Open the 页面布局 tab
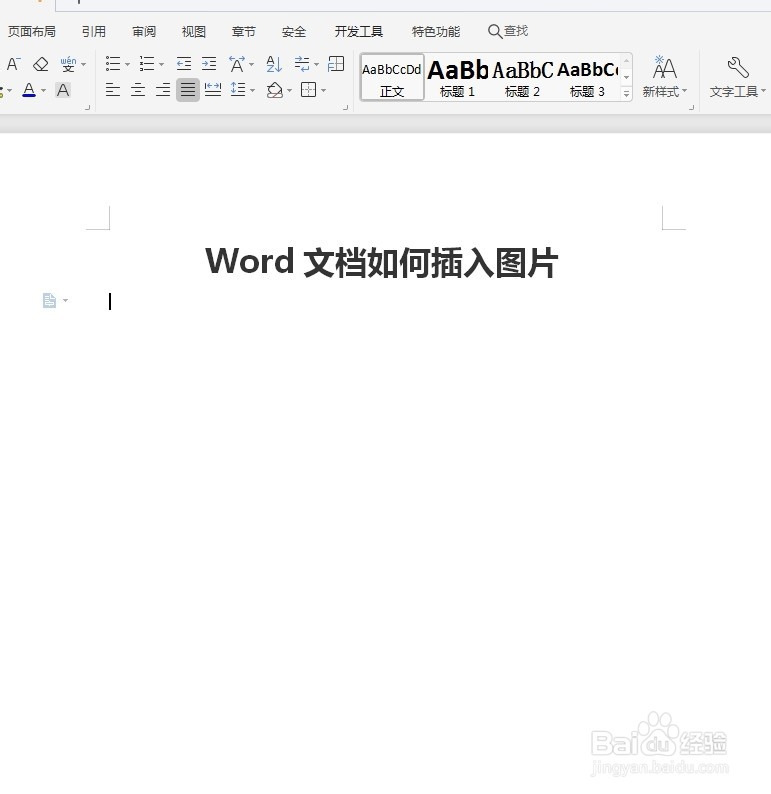 point(31,31)
